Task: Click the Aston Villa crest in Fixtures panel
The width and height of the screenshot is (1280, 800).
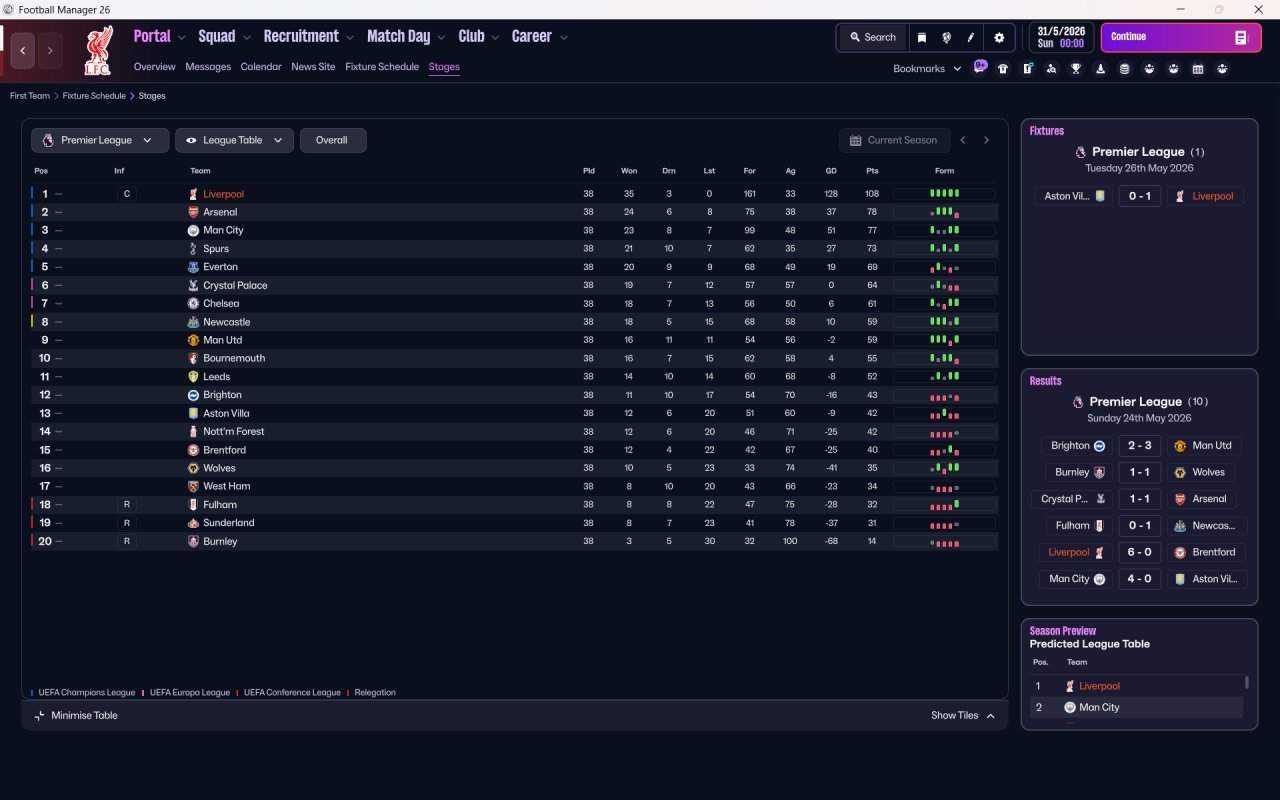Action: click(1100, 196)
